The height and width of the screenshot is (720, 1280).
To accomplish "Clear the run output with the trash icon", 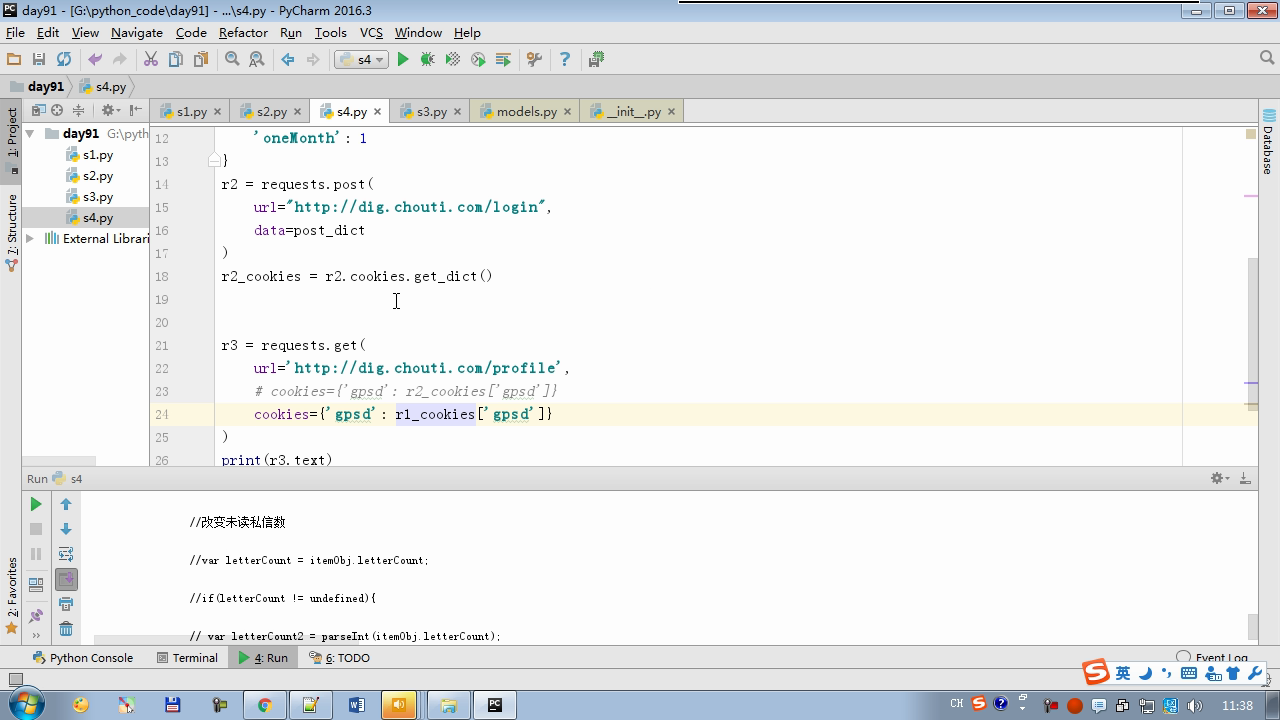I will click(66, 629).
